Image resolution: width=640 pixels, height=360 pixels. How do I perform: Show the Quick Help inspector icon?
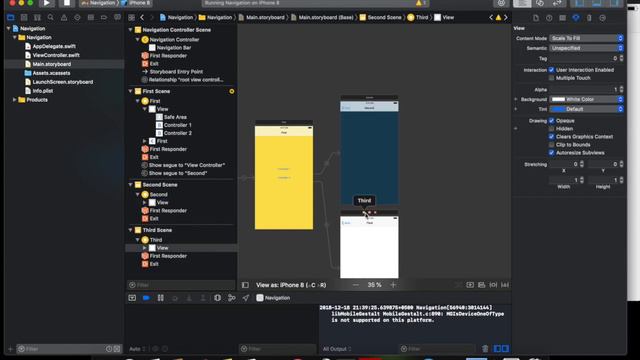(549, 18)
